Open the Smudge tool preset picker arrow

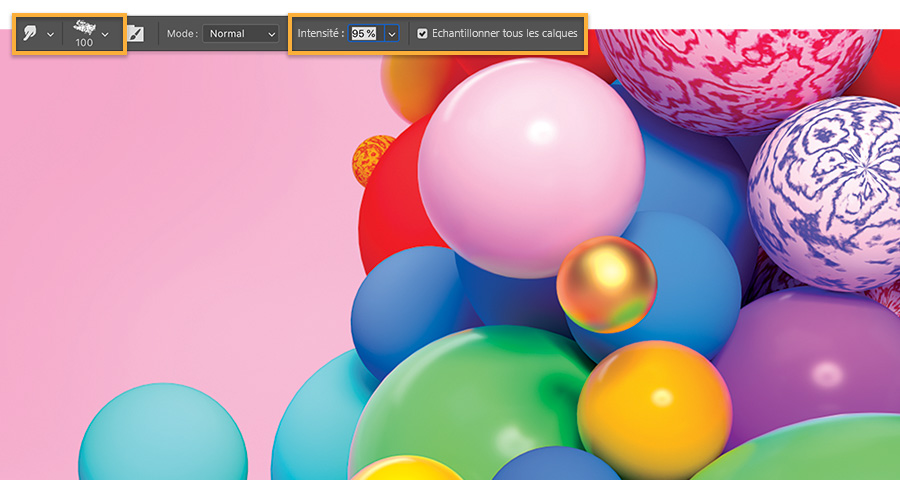click(51, 34)
